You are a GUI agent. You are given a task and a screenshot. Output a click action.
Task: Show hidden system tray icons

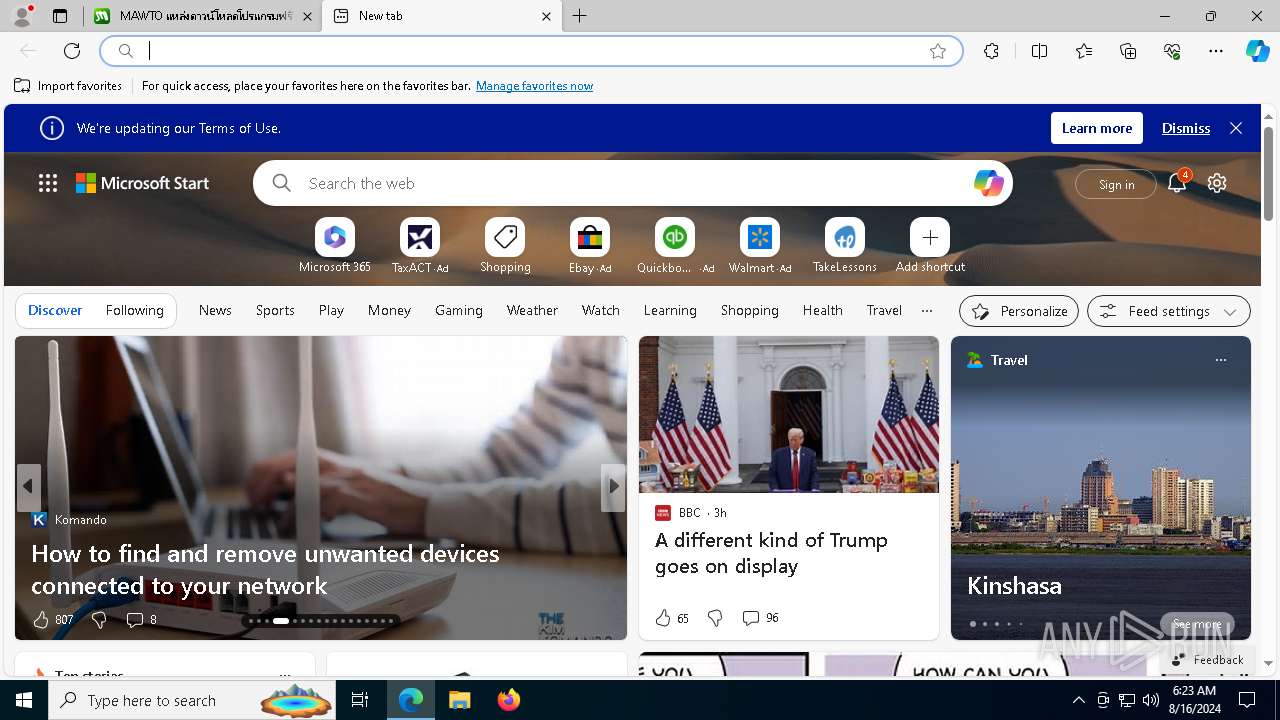(1078, 700)
